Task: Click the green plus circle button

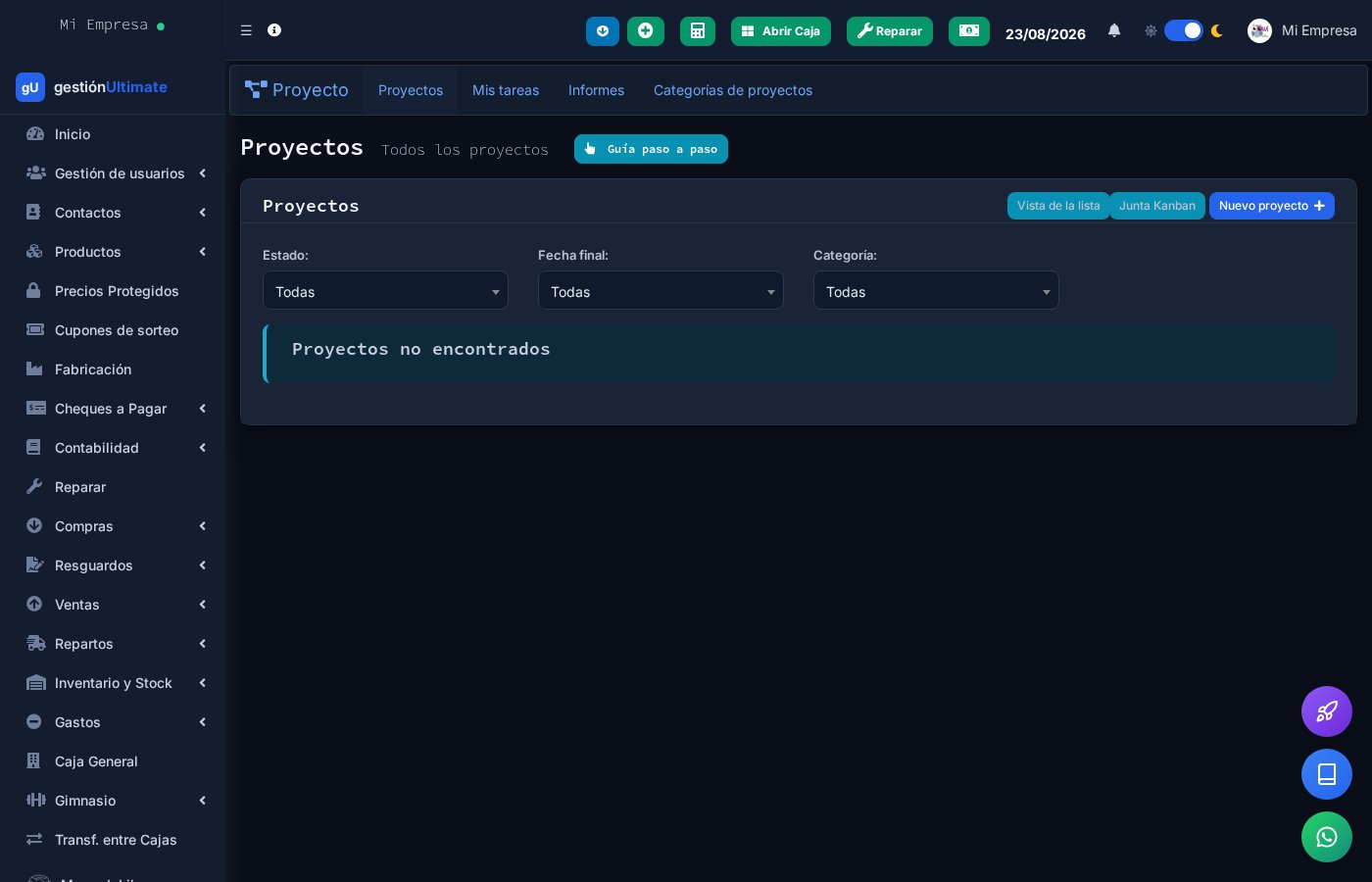Action: pyautogui.click(x=646, y=31)
